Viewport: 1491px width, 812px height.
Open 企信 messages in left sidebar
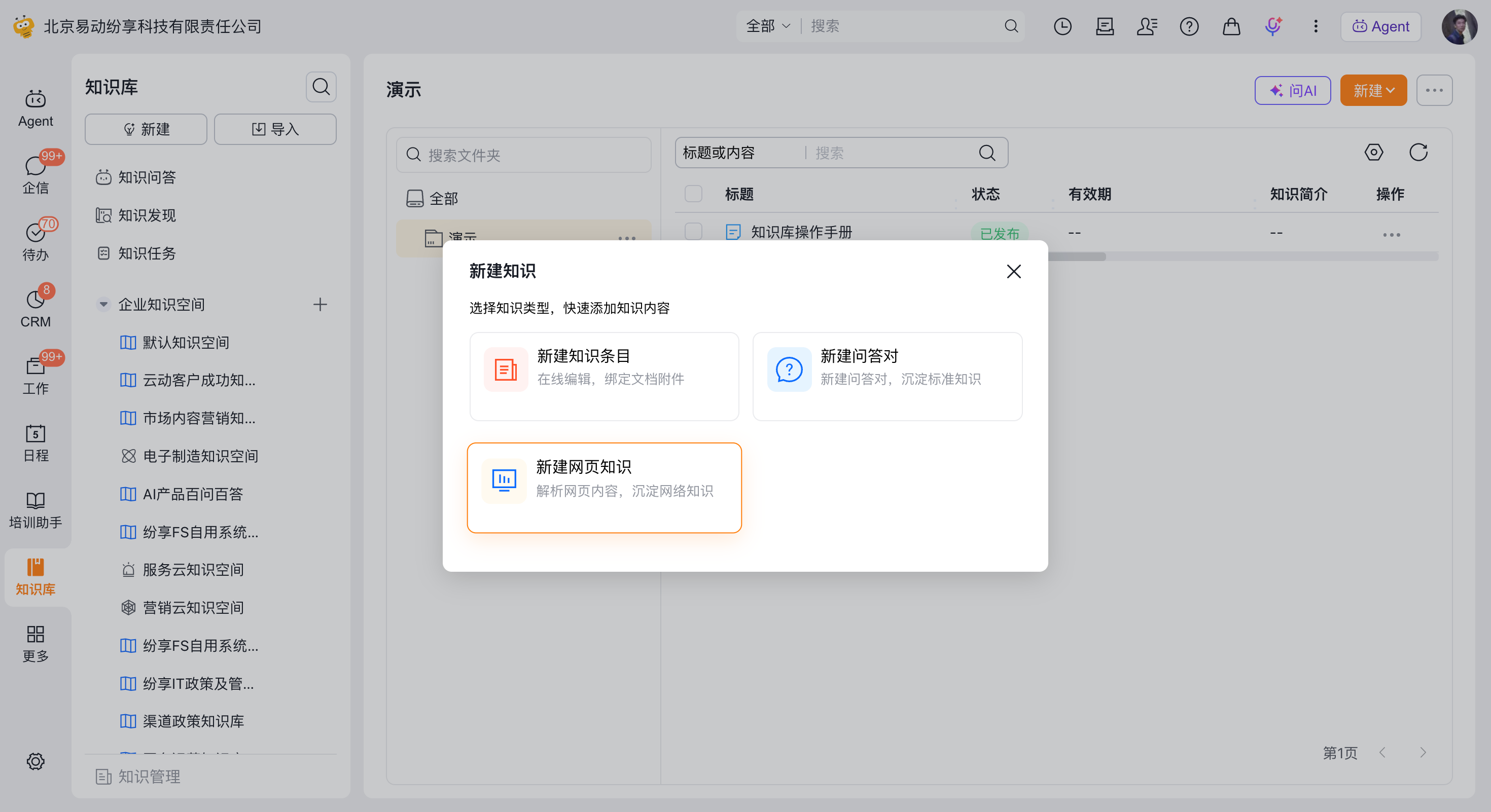(x=35, y=173)
